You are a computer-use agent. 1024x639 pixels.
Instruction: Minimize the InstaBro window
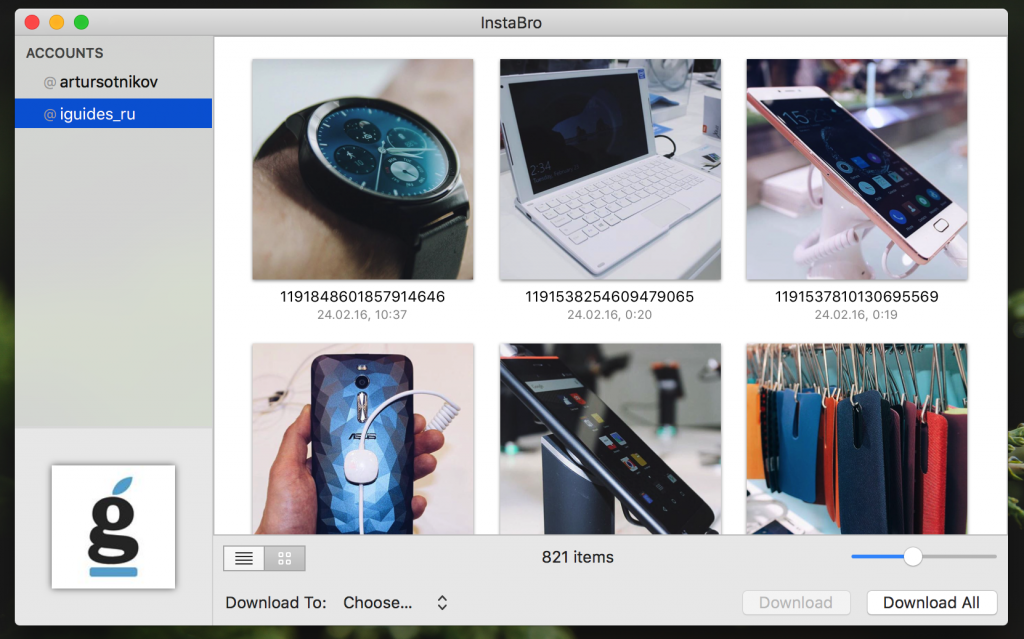pos(57,22)
